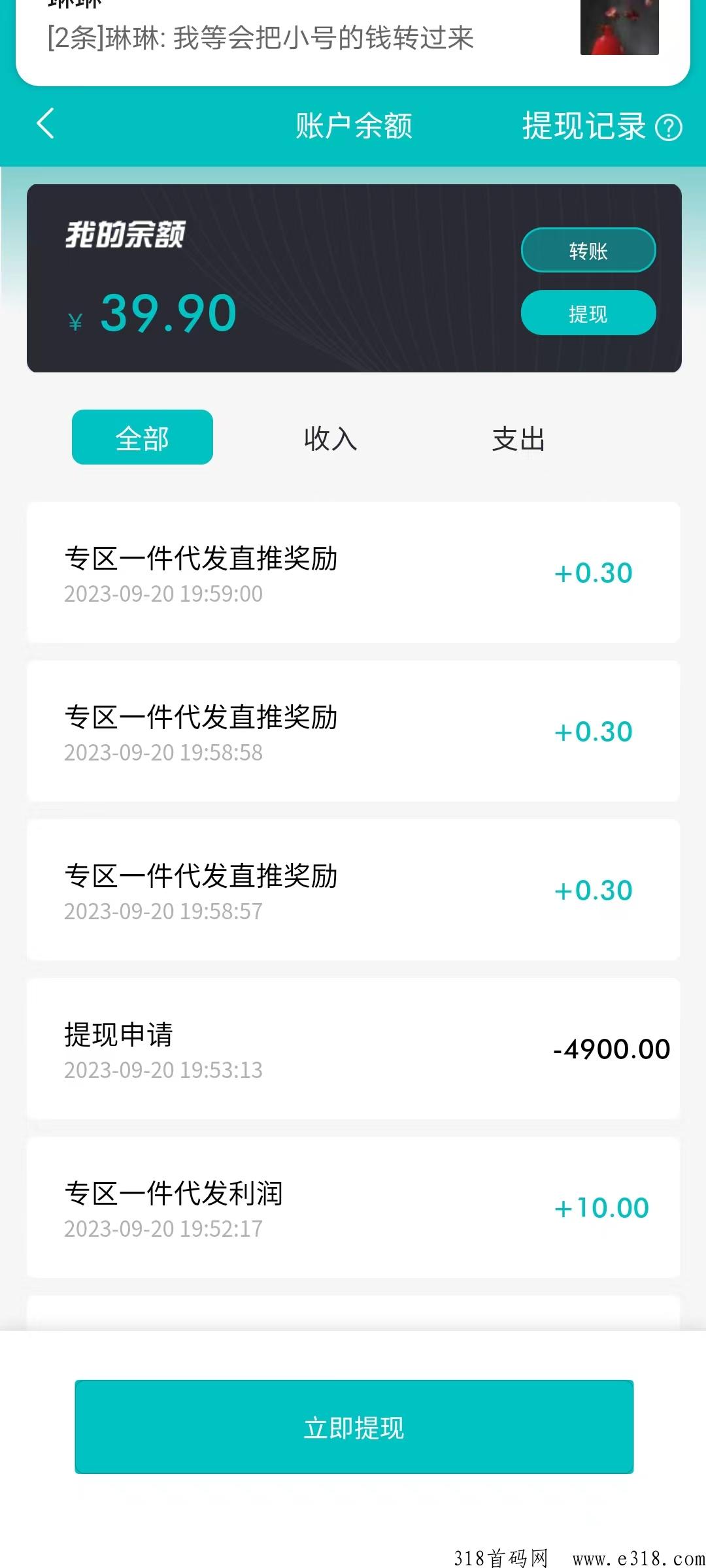Open the 专区一件代发利润 +10.00 record
Image resolution: width=706 pixels, height=1568 pixels.
point(353,1207)
